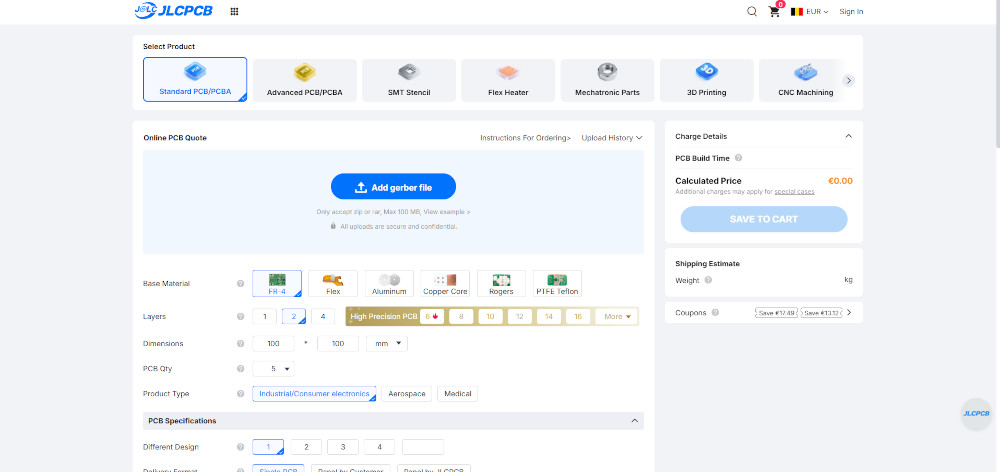
Task: Click Base Material help icon
Action: tap(240, 284)
